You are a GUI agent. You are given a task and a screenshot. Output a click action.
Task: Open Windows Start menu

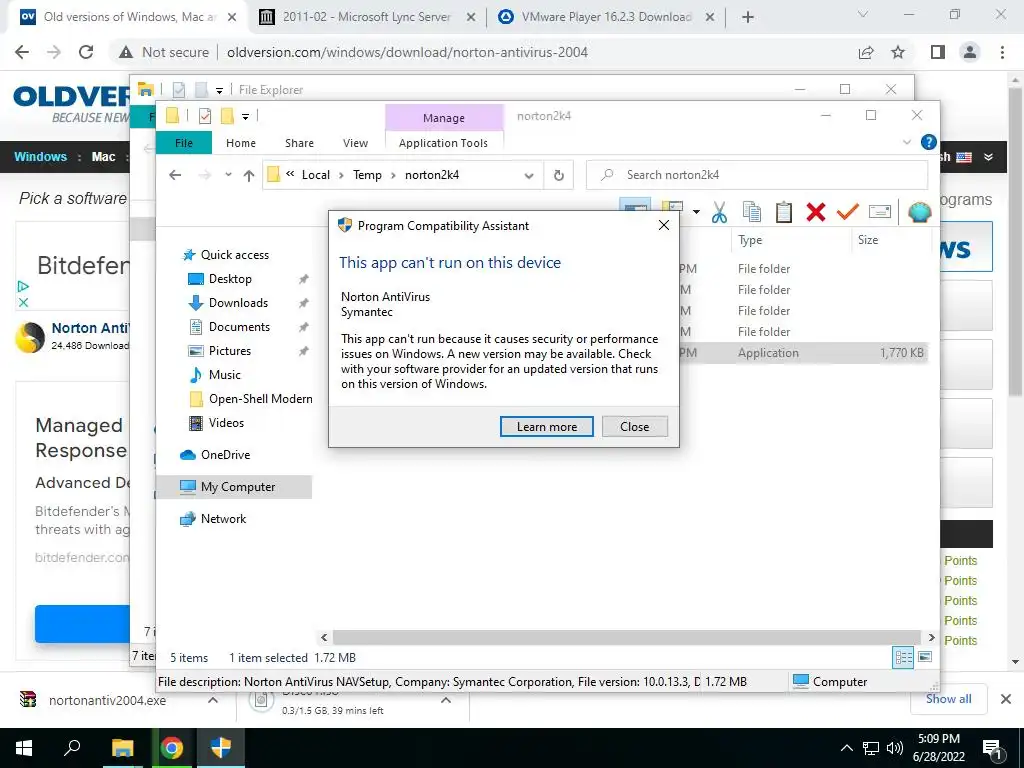pos(24,748)
